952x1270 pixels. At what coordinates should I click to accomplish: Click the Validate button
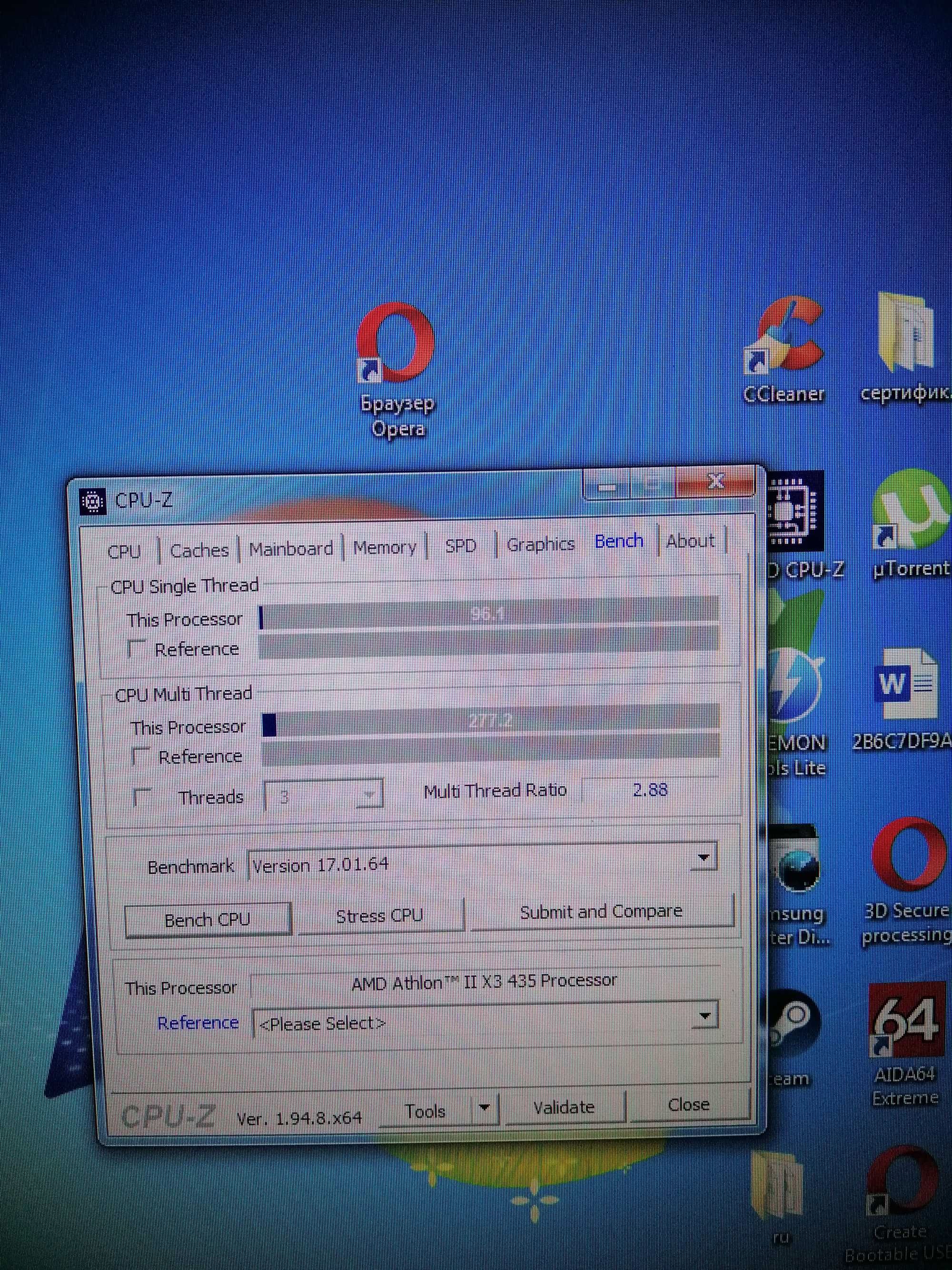pos(564,1108)
